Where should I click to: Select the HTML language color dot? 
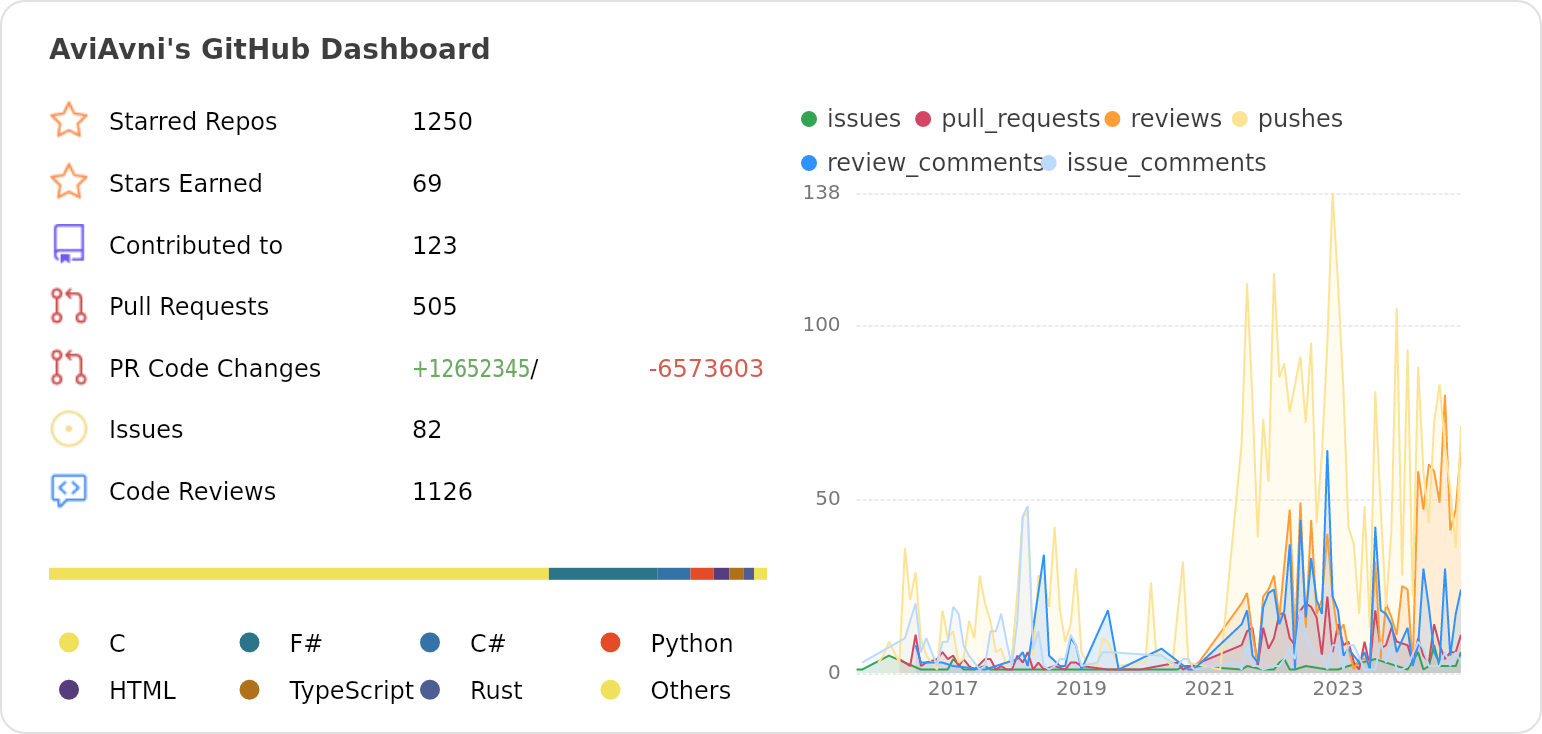(69, 689)
